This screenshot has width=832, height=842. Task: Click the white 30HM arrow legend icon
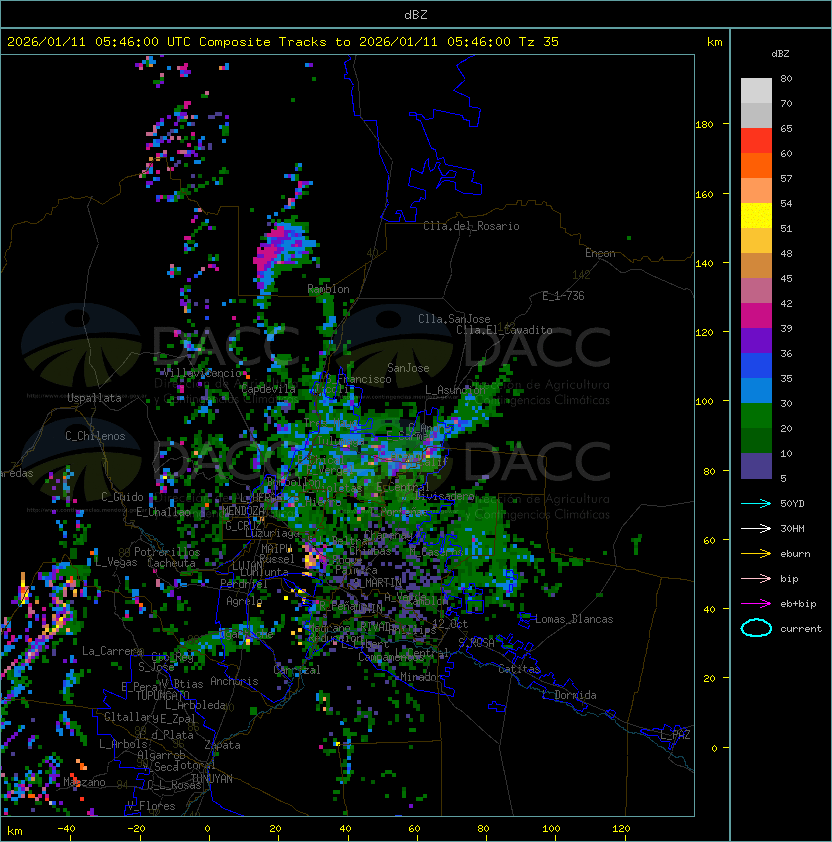[x=756, y=528]
